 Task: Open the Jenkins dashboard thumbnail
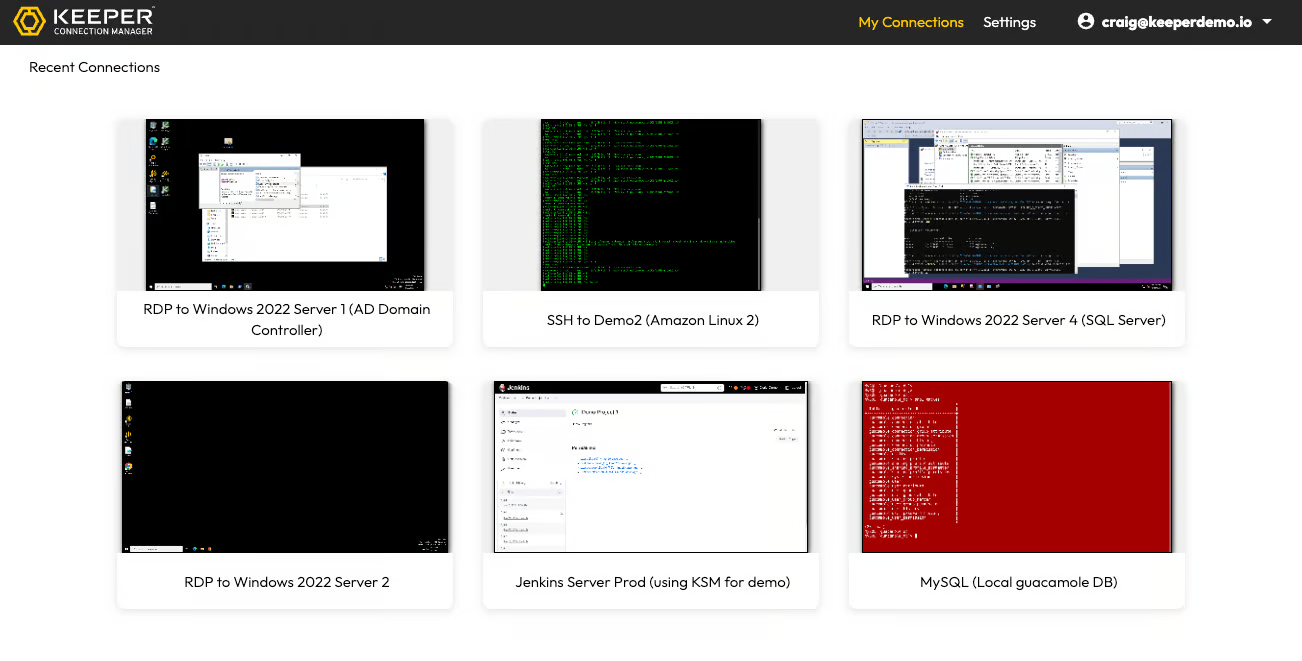[651, 466]
